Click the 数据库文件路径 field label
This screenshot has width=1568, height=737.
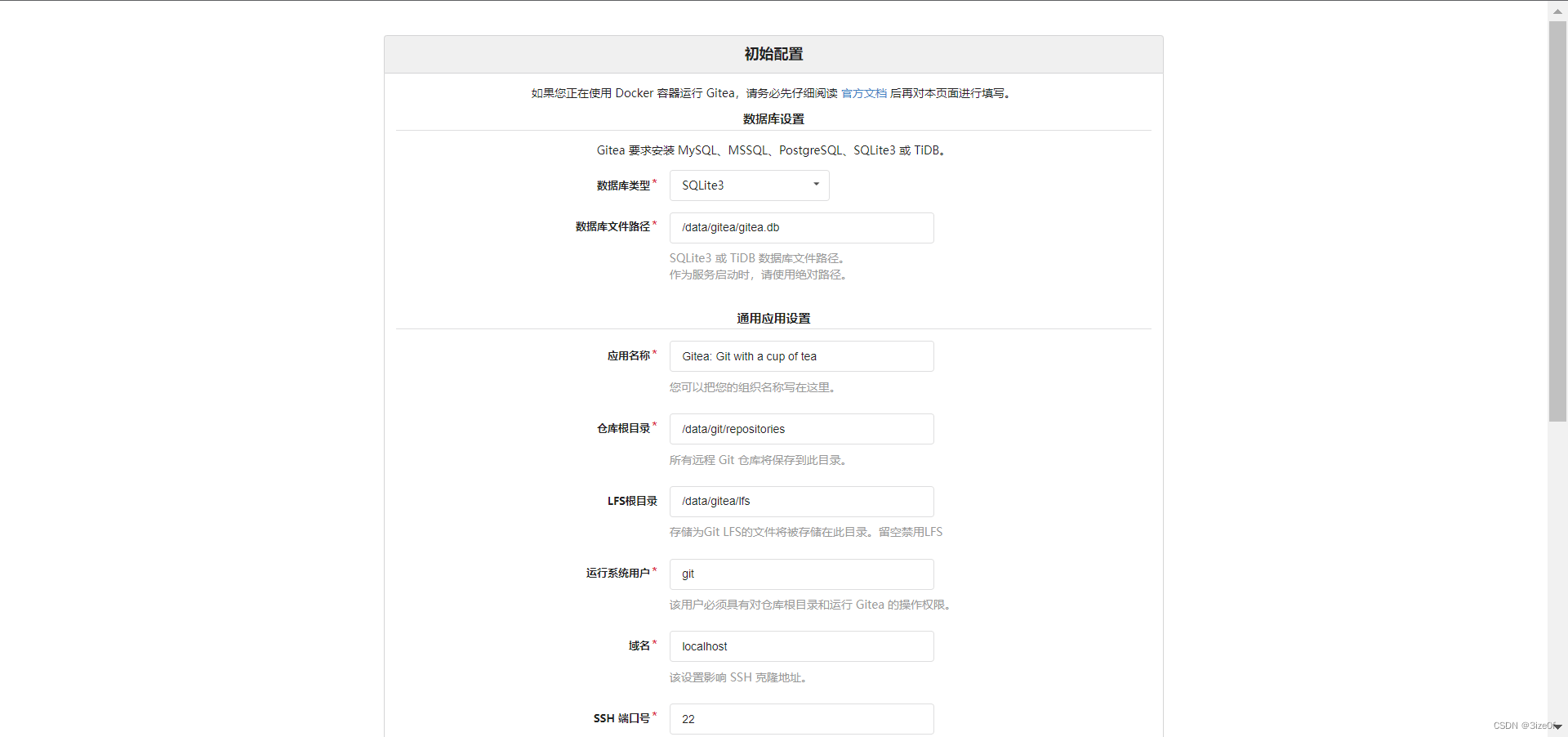tap(612, 226)
